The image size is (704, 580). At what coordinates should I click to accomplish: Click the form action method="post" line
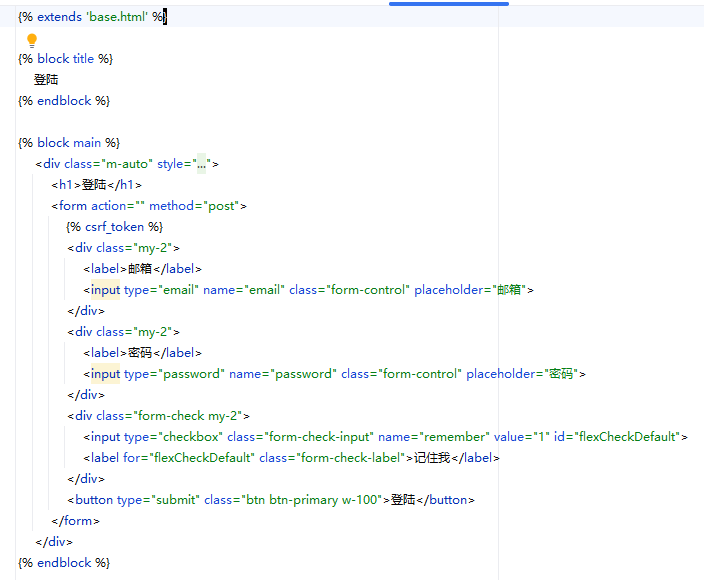point(149,206)
